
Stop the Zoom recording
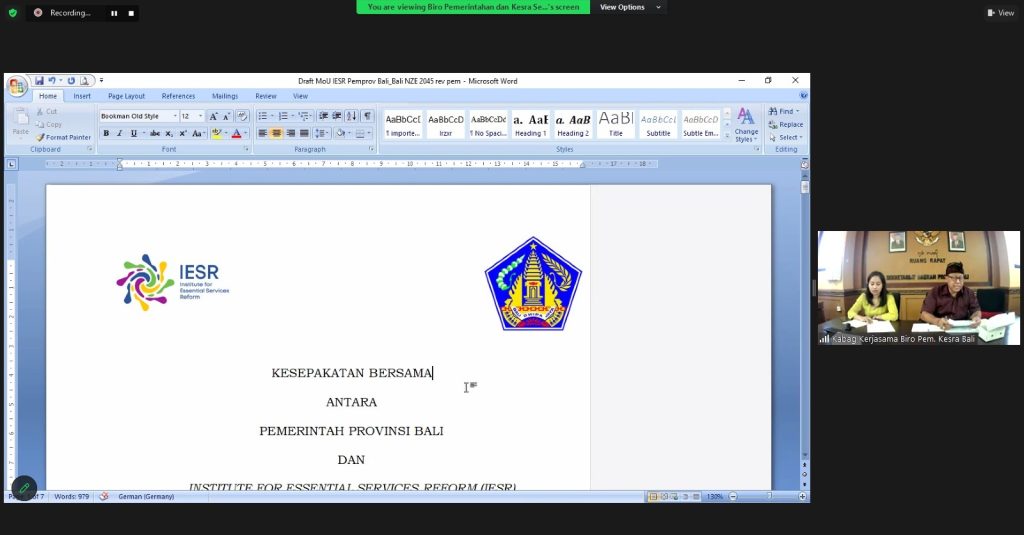131,13
